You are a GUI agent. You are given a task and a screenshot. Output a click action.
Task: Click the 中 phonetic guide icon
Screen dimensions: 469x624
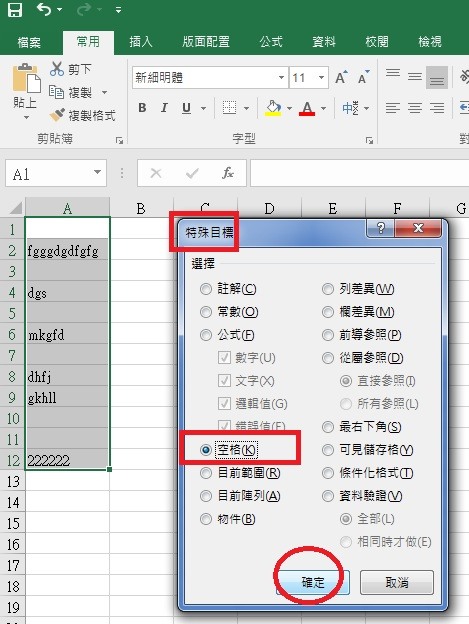point(350,108)
